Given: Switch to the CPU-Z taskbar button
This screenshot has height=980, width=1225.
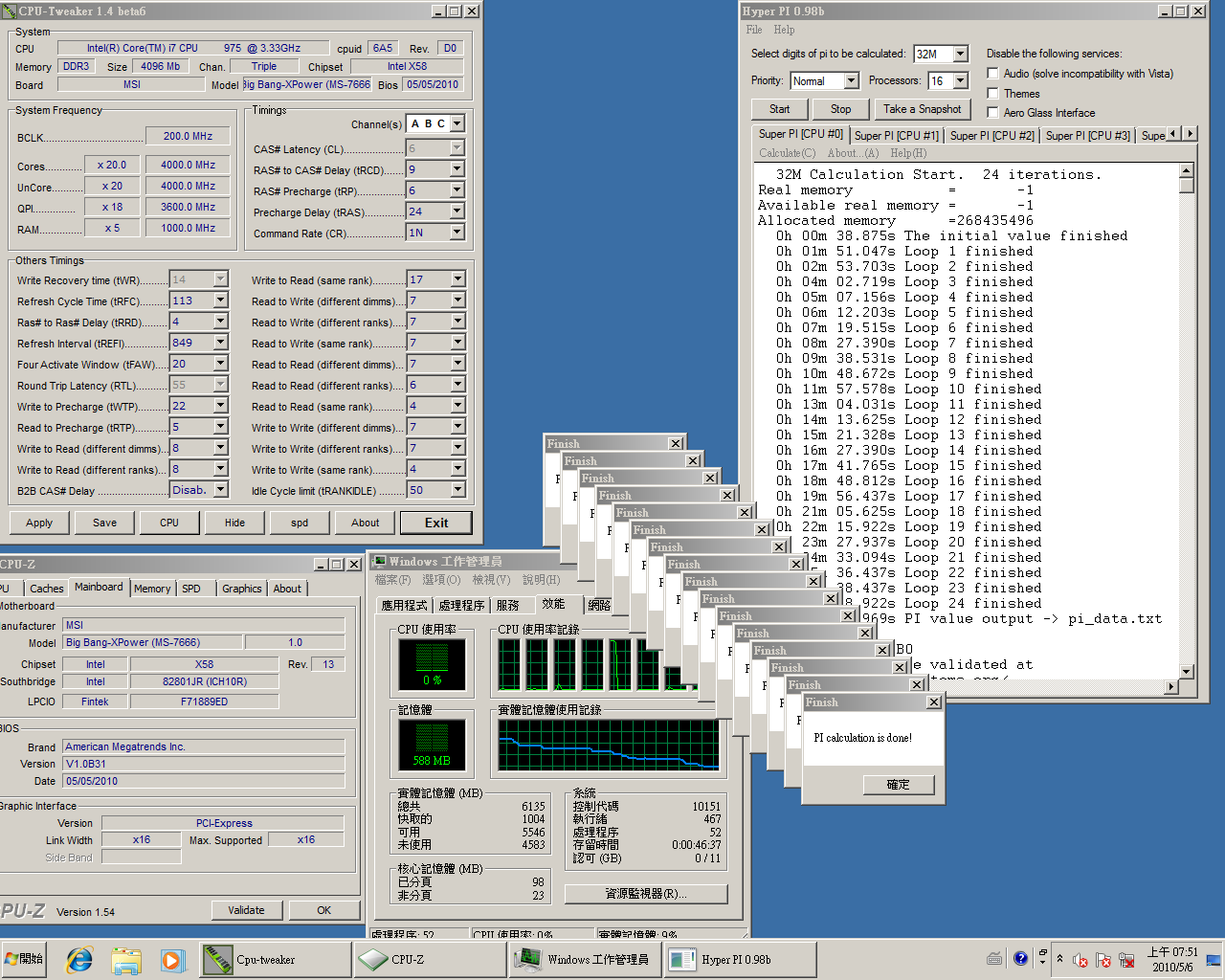Looking at the screenshot, I should pyautogui.click(x=430, y=959).
